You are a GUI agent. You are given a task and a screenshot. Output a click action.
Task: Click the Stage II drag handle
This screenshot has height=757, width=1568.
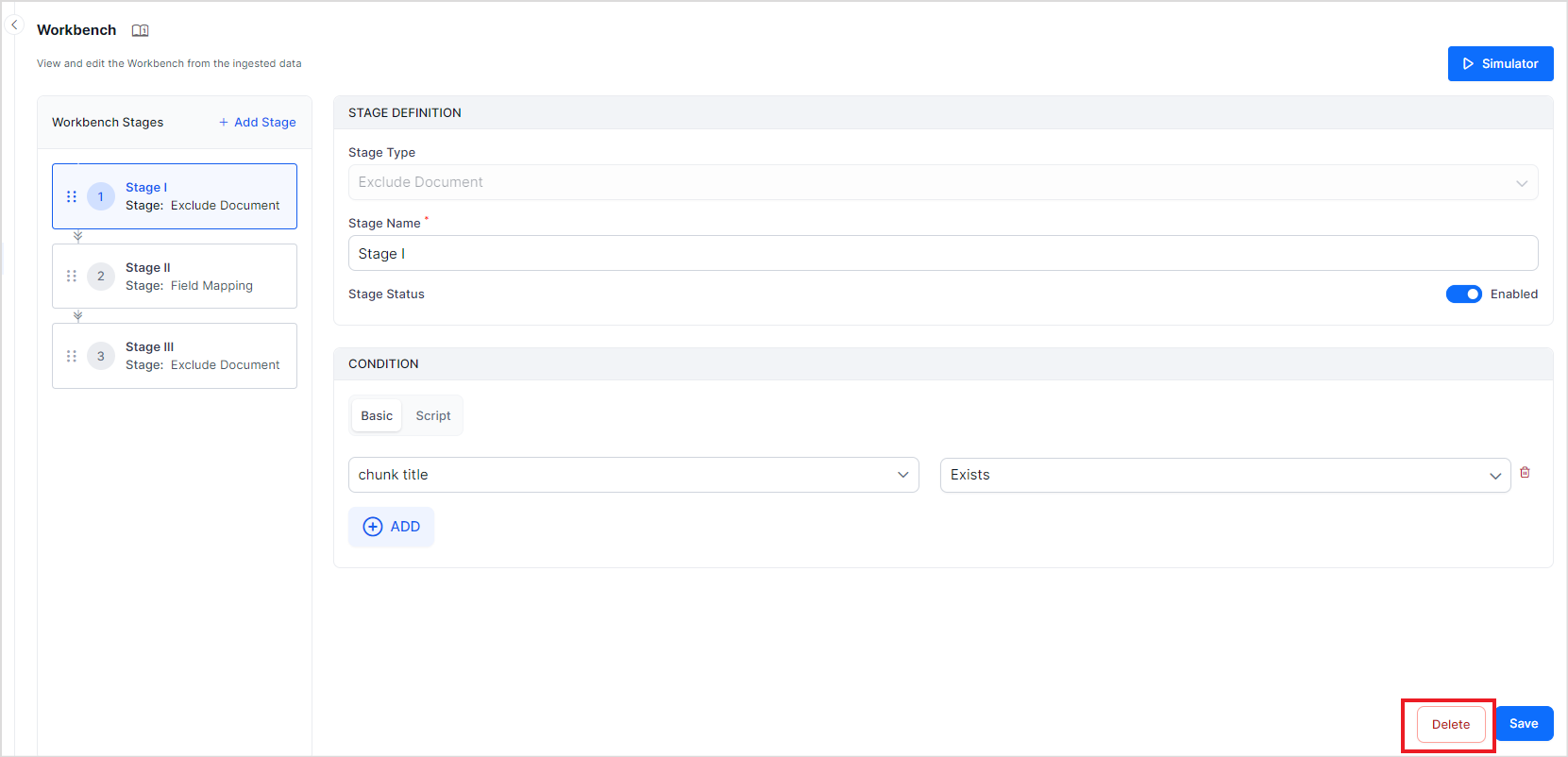point(72,276)
